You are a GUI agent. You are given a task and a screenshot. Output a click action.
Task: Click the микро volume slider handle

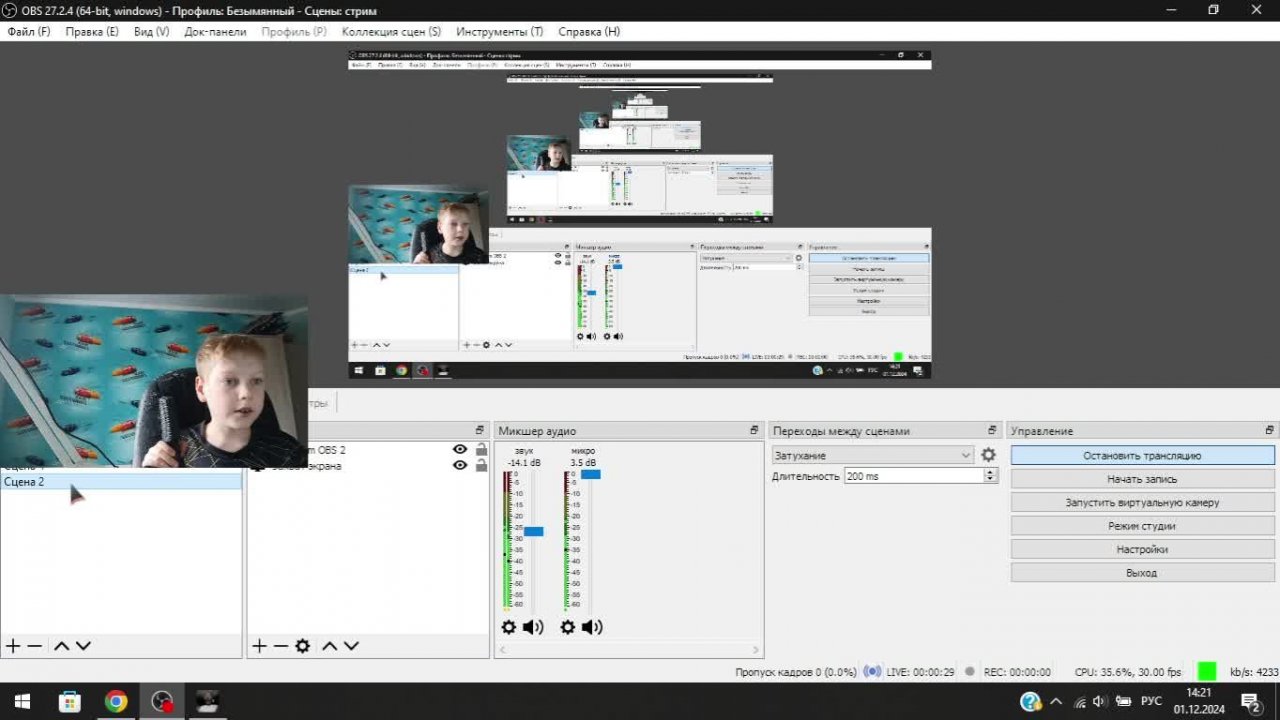pyautogui.click(x=591, y=474)
